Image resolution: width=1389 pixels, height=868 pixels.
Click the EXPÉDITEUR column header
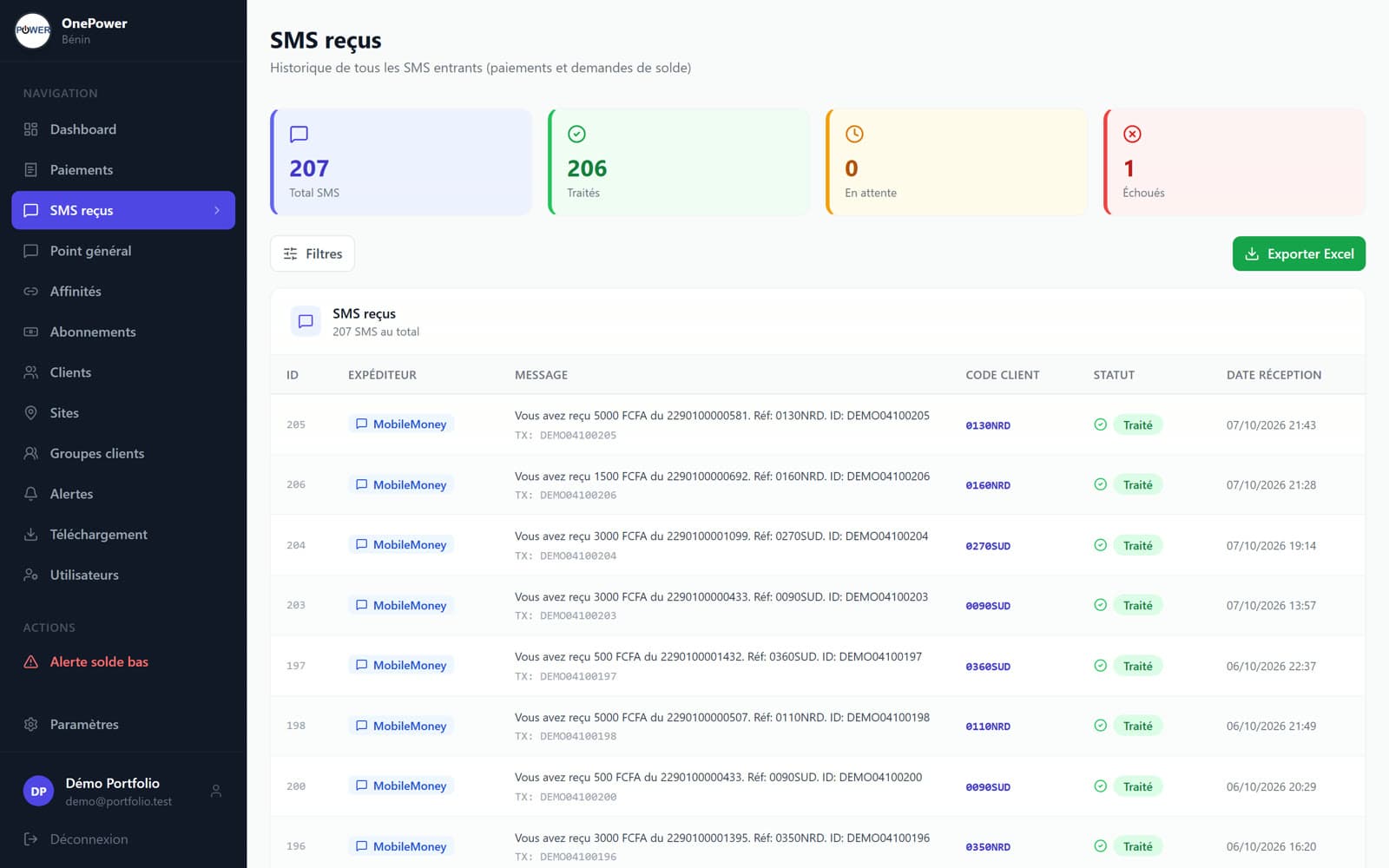[382, 375]
